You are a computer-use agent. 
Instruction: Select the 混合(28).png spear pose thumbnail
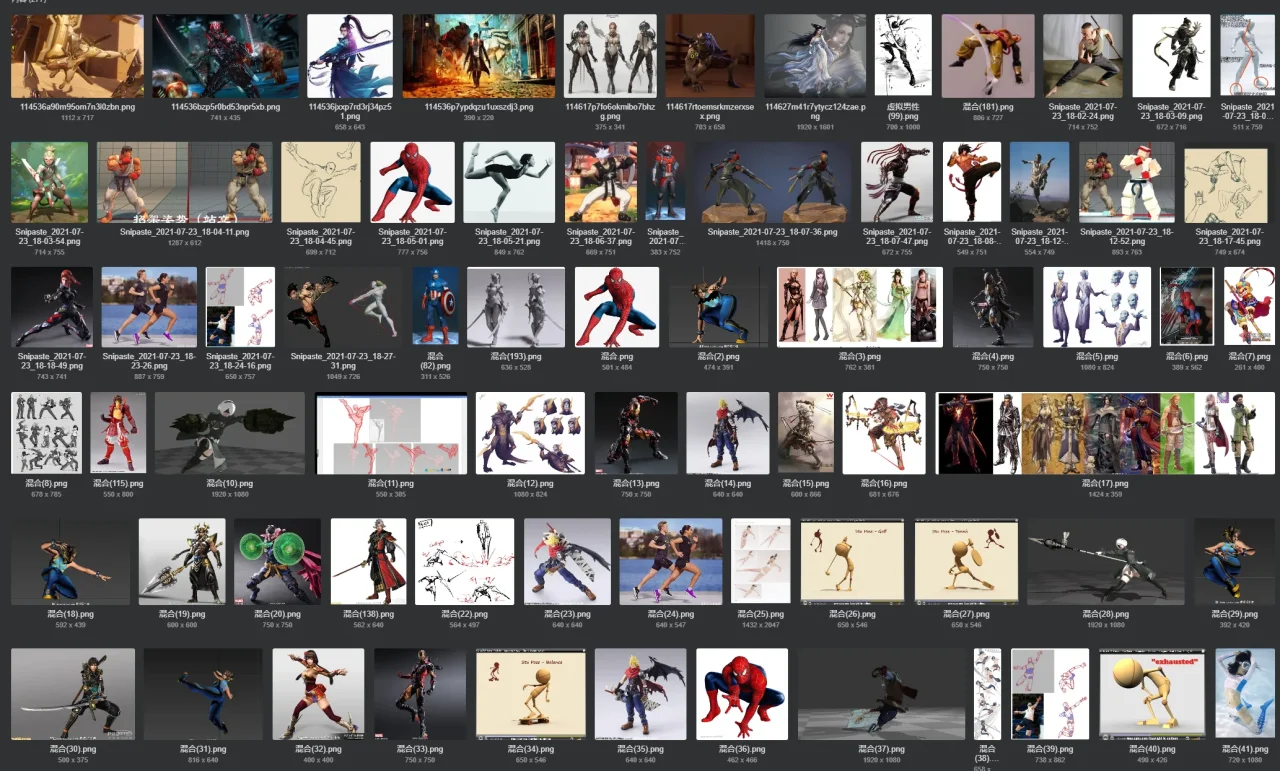pyautogui.click(x=1106, y=561)
